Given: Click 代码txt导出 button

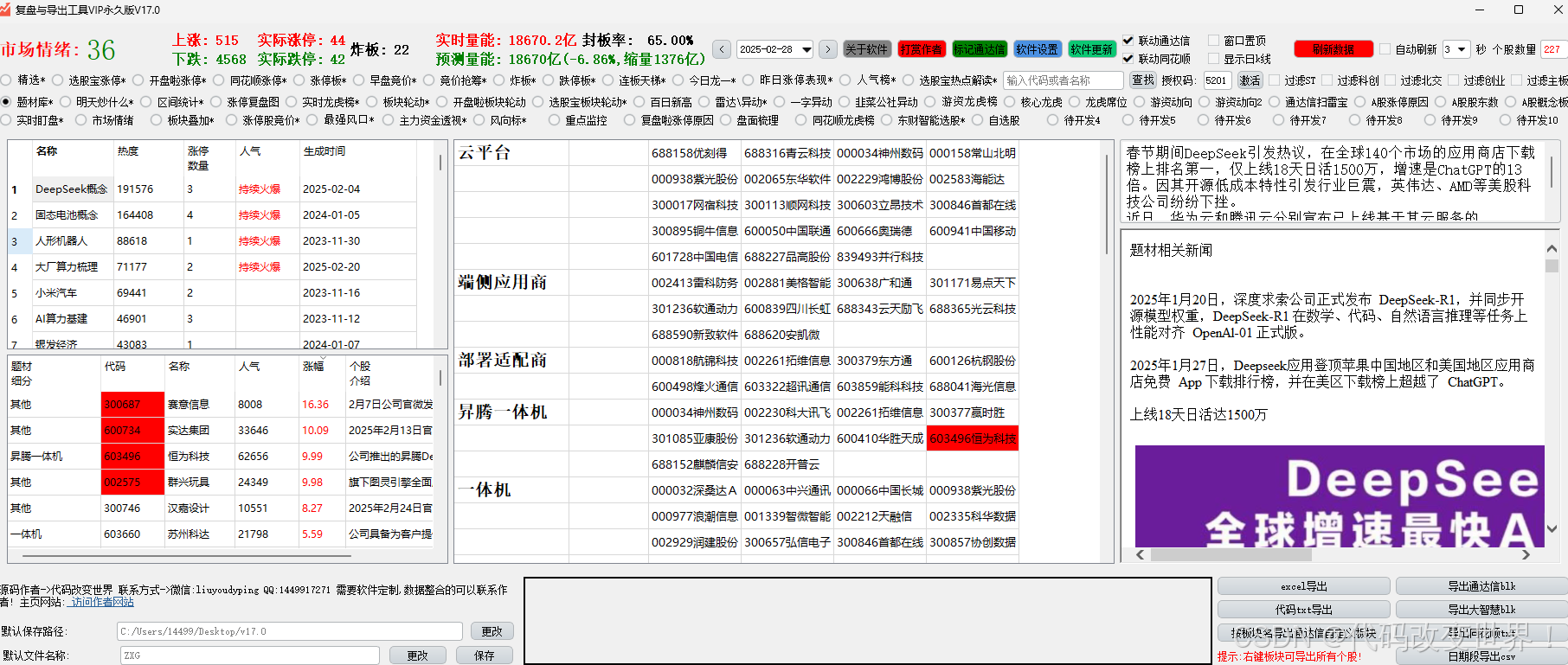Looking at the screenshot, I should tap(1303, 610).
